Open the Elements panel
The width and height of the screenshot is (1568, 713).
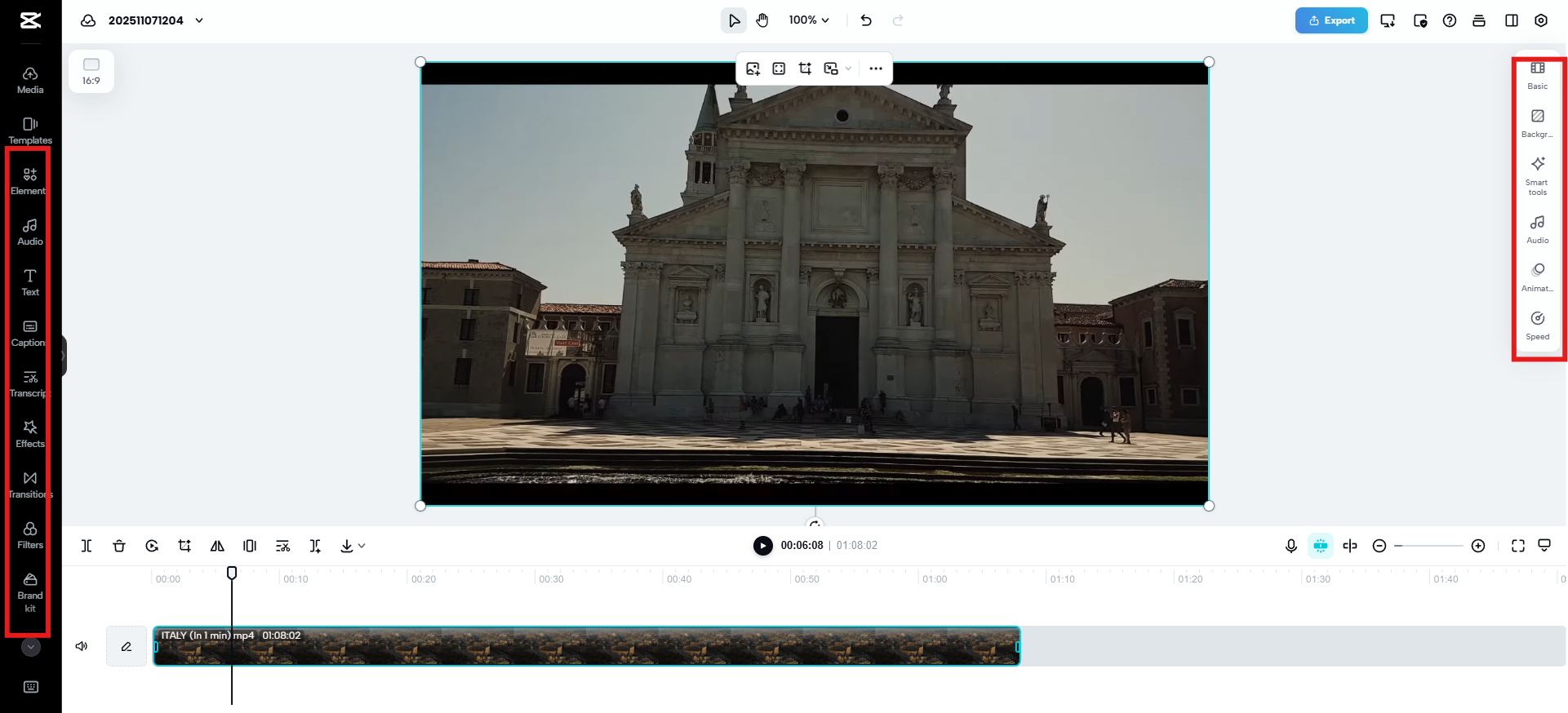[30, 181]
